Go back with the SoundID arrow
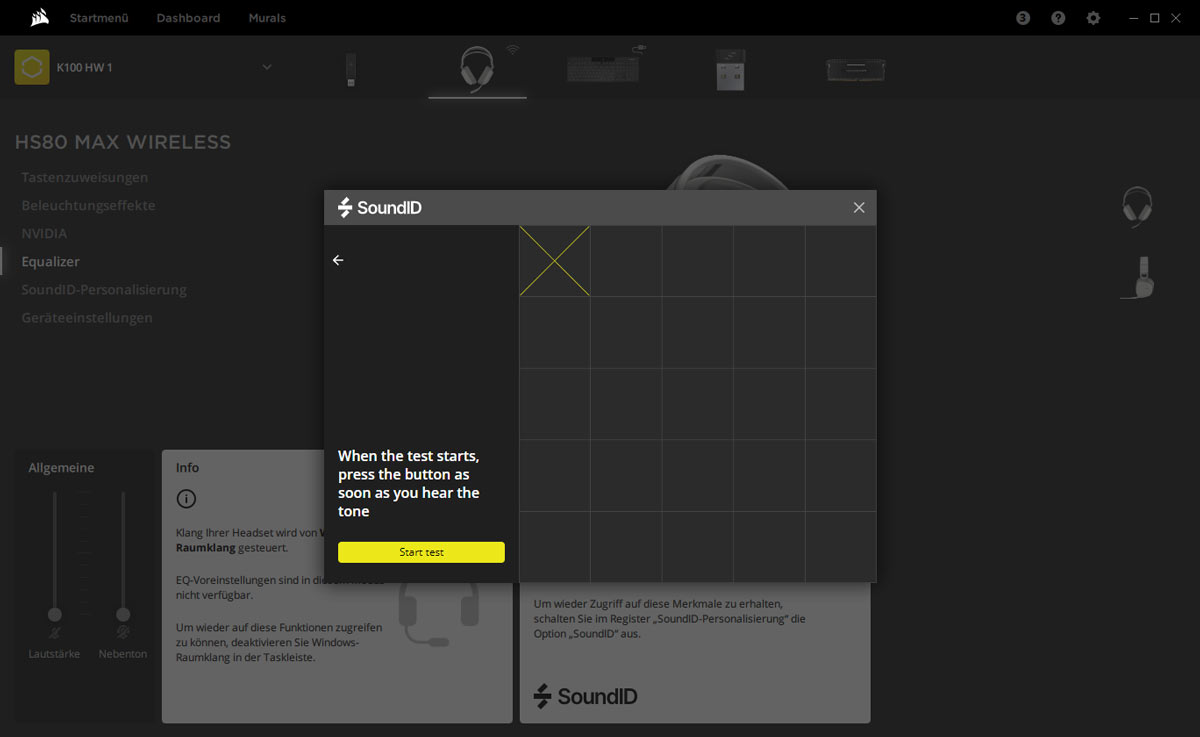The image size is (1200, 737). (x=338, y=260)
